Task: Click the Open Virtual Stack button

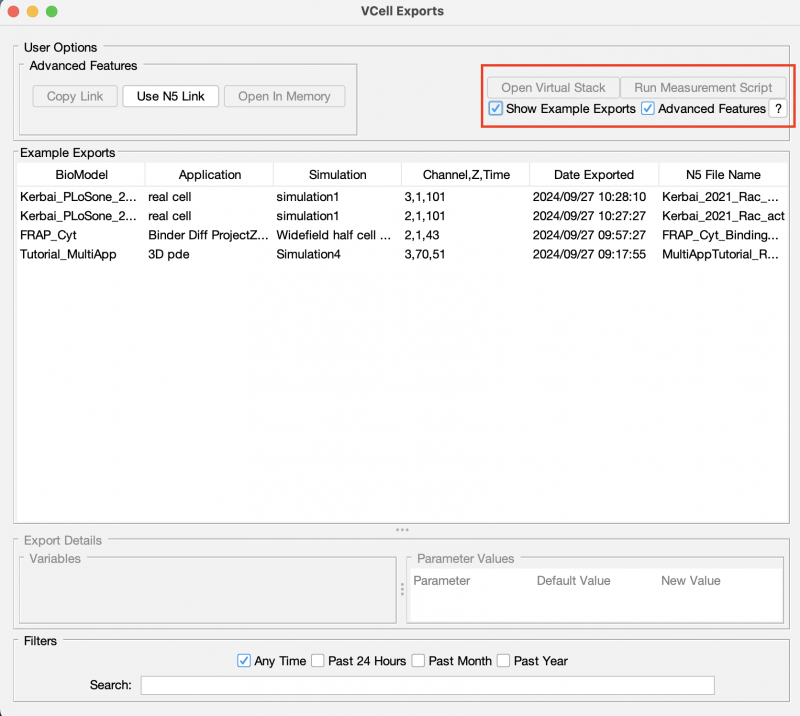Action: pos(553,88)
